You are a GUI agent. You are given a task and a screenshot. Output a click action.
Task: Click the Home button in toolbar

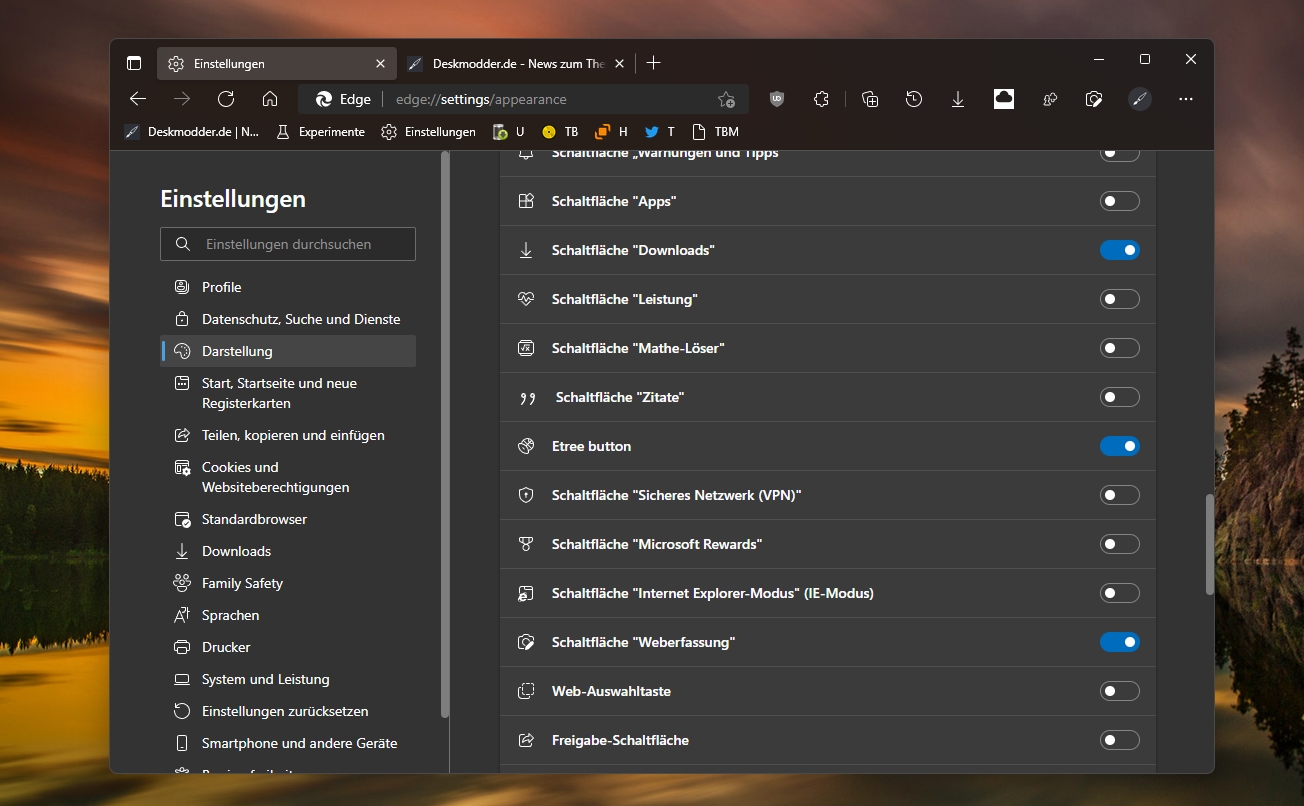pos(270,99)
